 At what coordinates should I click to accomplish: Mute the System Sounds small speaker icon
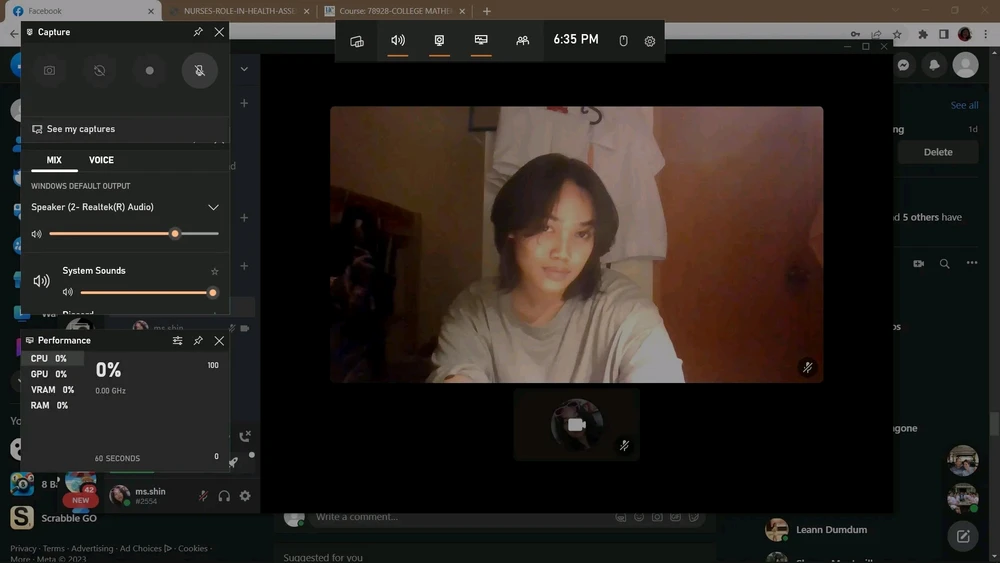point(68,293)
